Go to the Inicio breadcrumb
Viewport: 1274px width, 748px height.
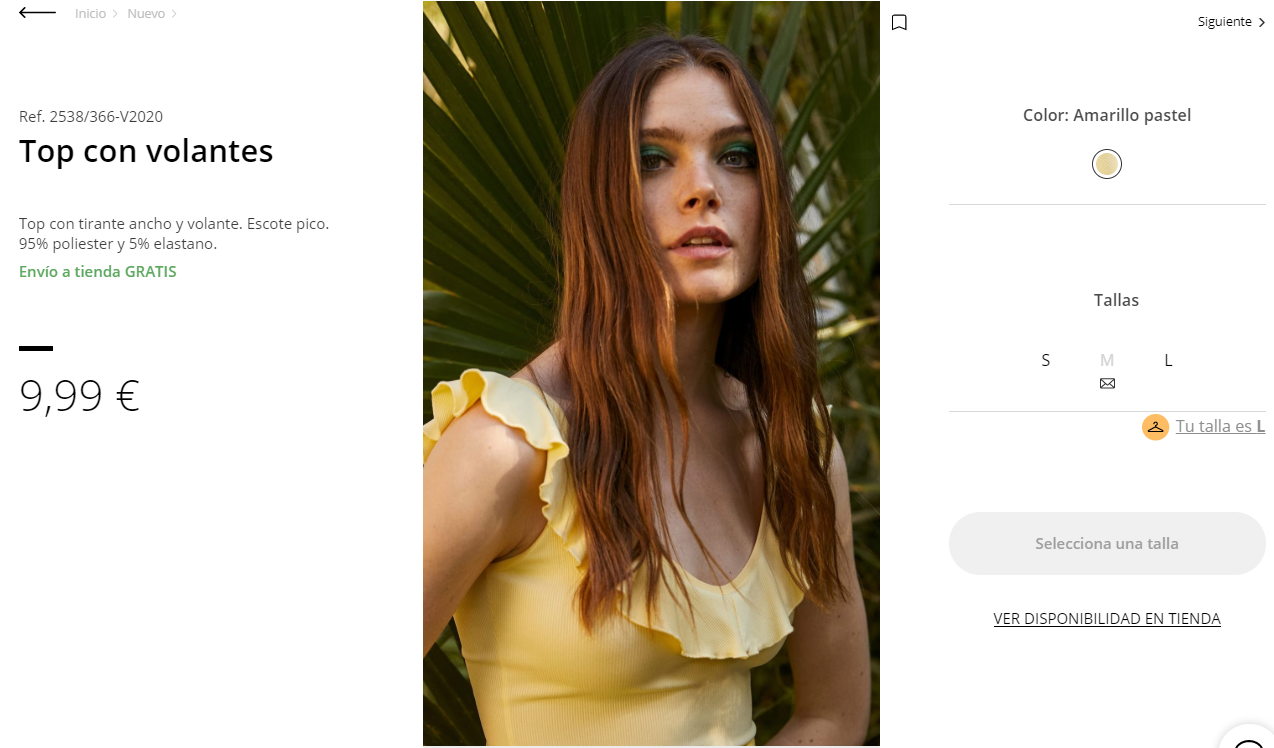point(90,14)
